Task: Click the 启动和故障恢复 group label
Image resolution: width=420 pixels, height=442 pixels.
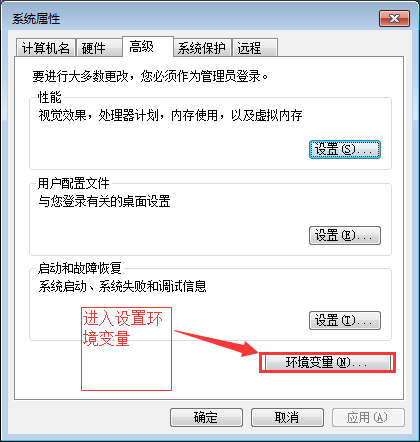Action: coord(80,268)
